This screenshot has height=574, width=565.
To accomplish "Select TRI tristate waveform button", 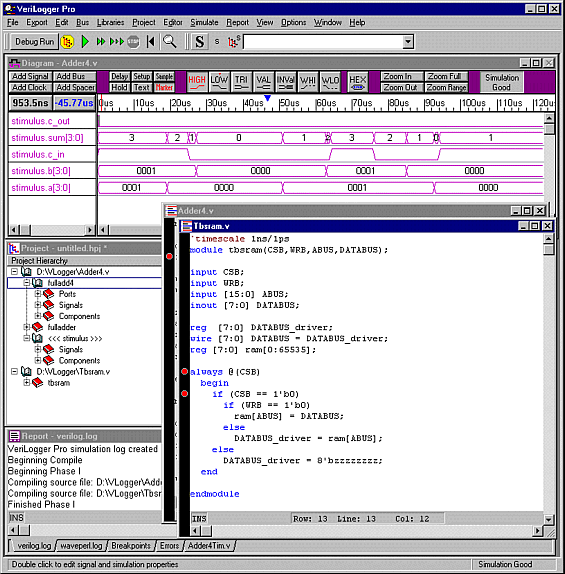I will pyautogui.click(x=241, y=82).
